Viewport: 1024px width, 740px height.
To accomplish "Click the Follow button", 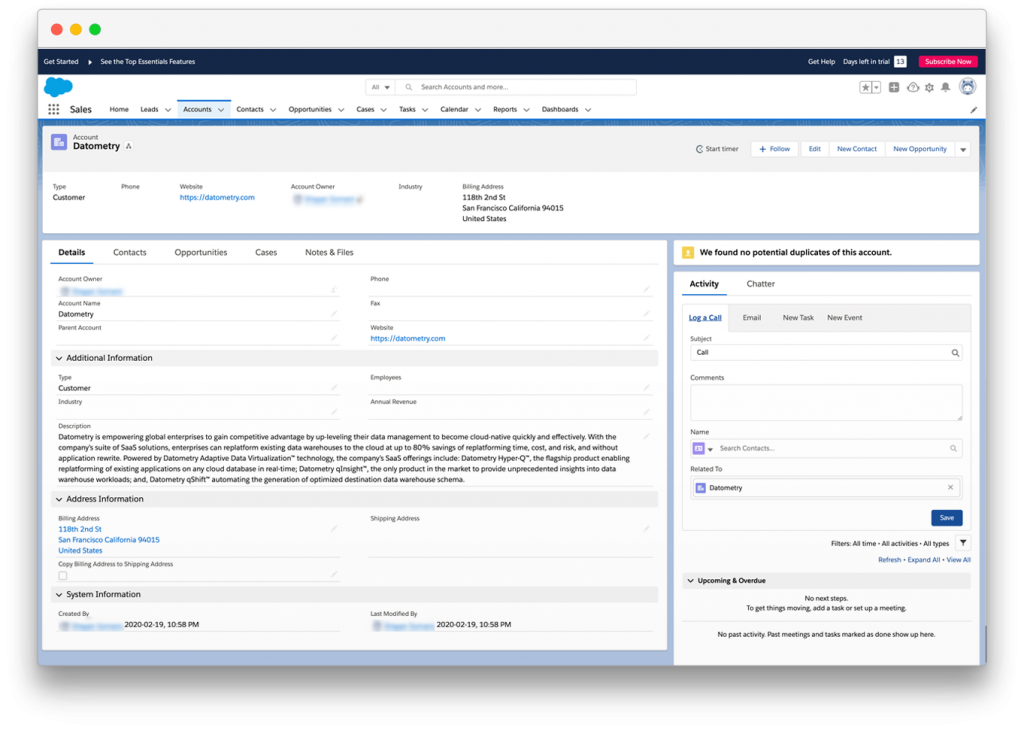I will click(x=775, y=150).
